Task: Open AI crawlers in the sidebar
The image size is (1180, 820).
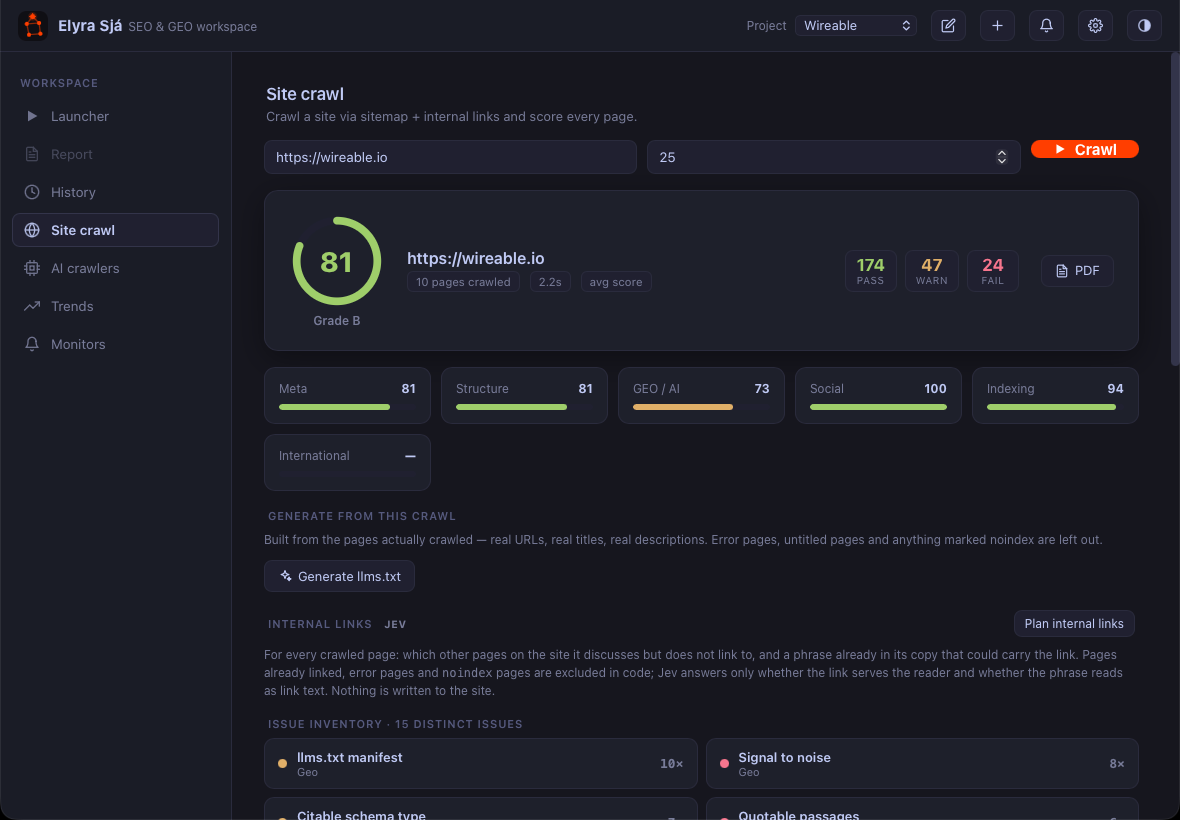Action: click(x=115, y=269)
